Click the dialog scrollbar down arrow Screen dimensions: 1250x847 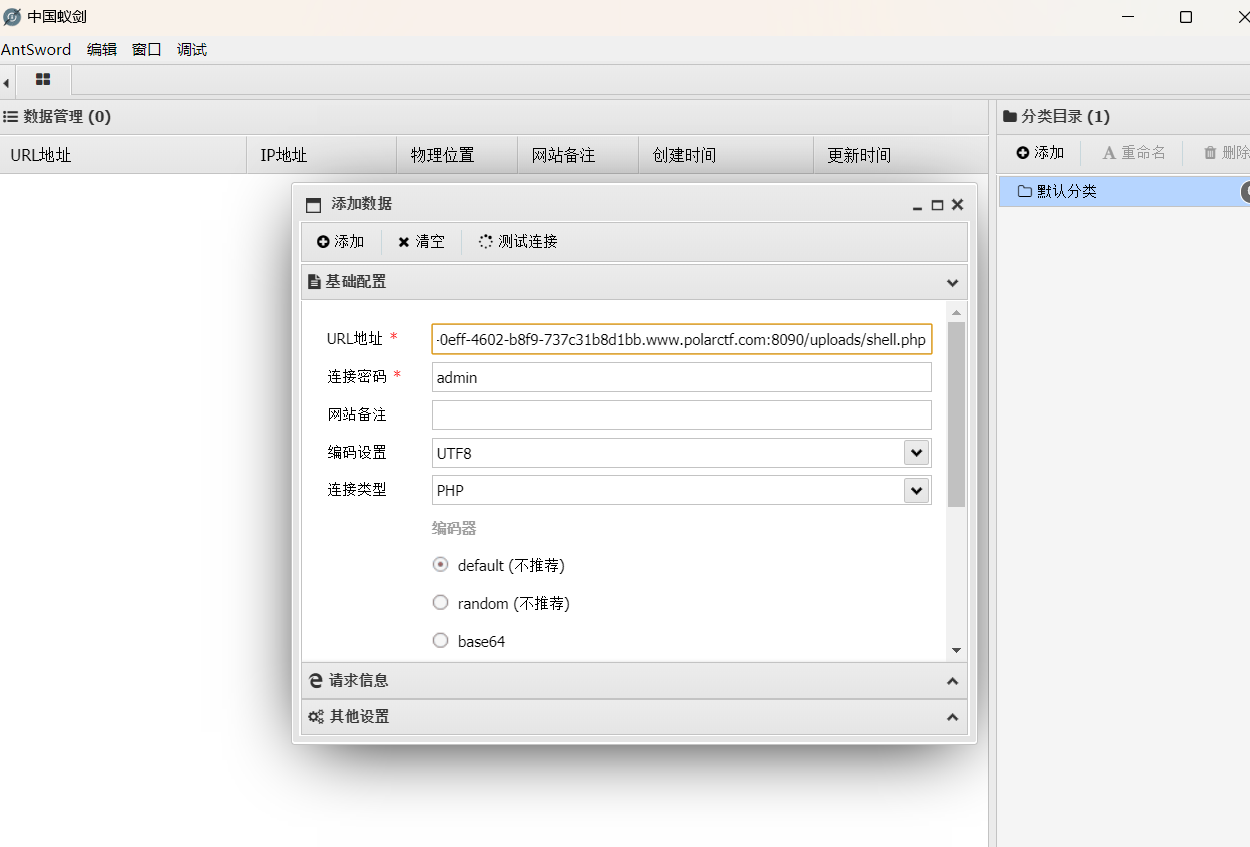[x=957, y=650]
